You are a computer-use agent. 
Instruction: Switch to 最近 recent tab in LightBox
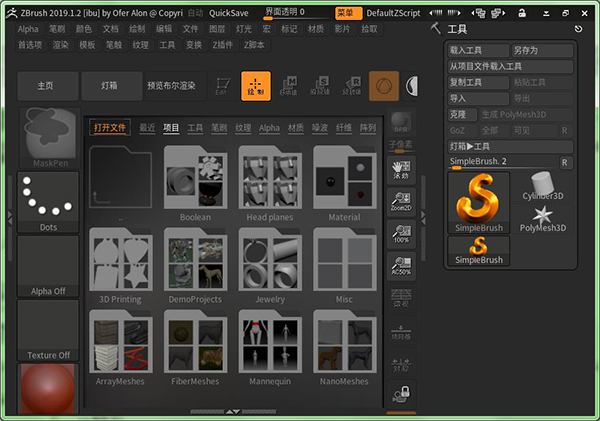[147, 128]
